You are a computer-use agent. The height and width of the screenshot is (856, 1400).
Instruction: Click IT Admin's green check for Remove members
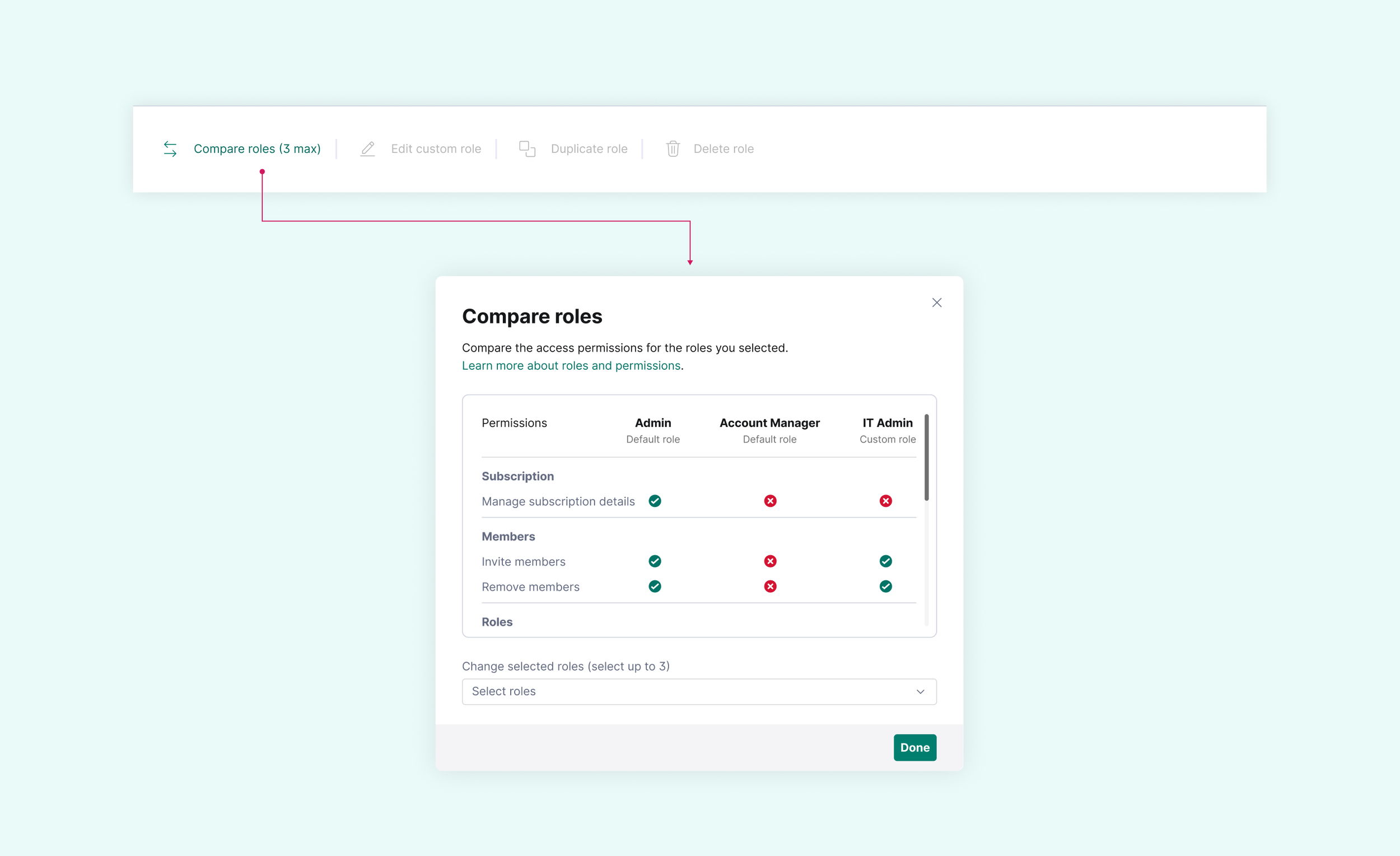885,586
